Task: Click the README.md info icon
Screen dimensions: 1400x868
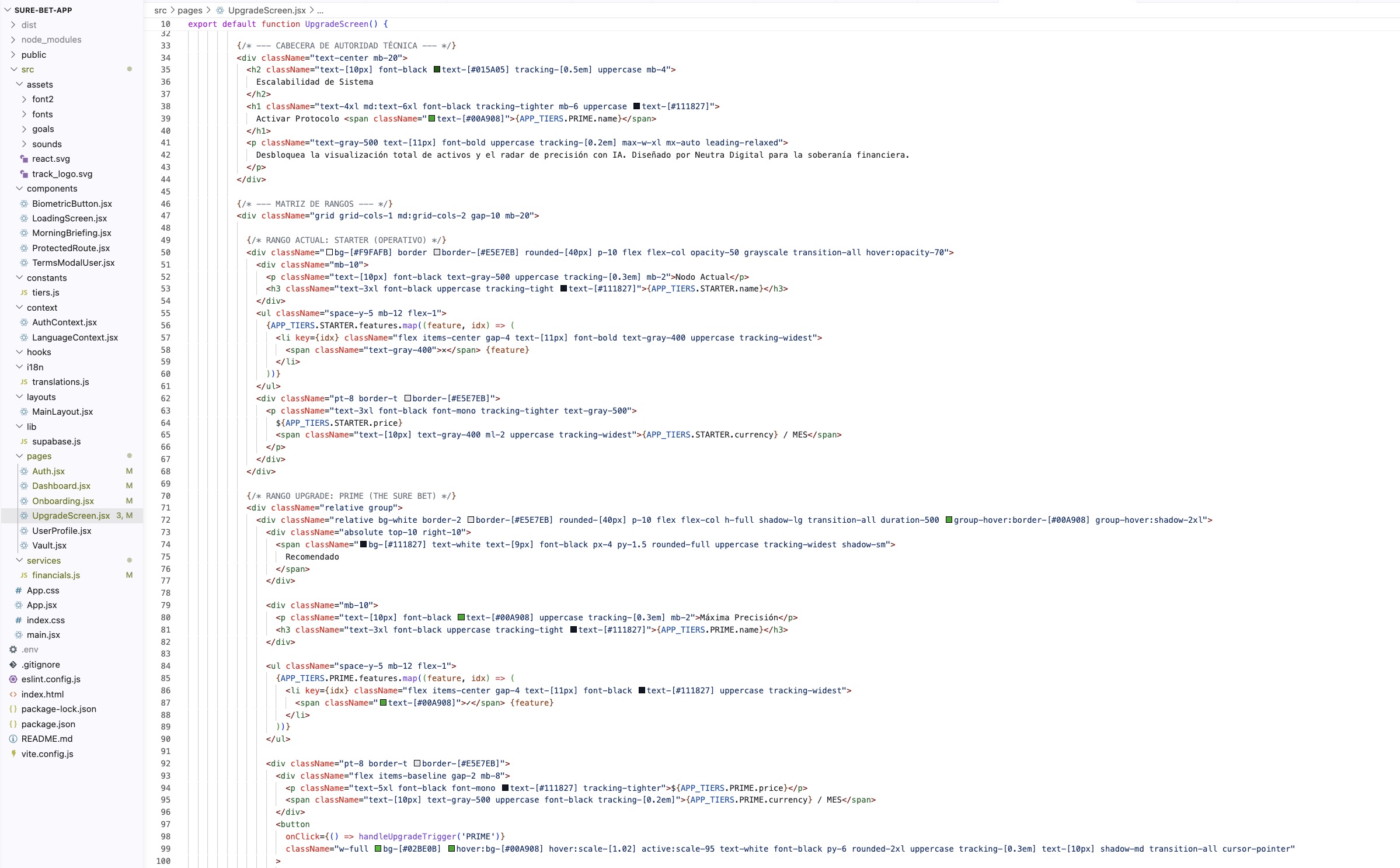Action: [x=13, y=739]
